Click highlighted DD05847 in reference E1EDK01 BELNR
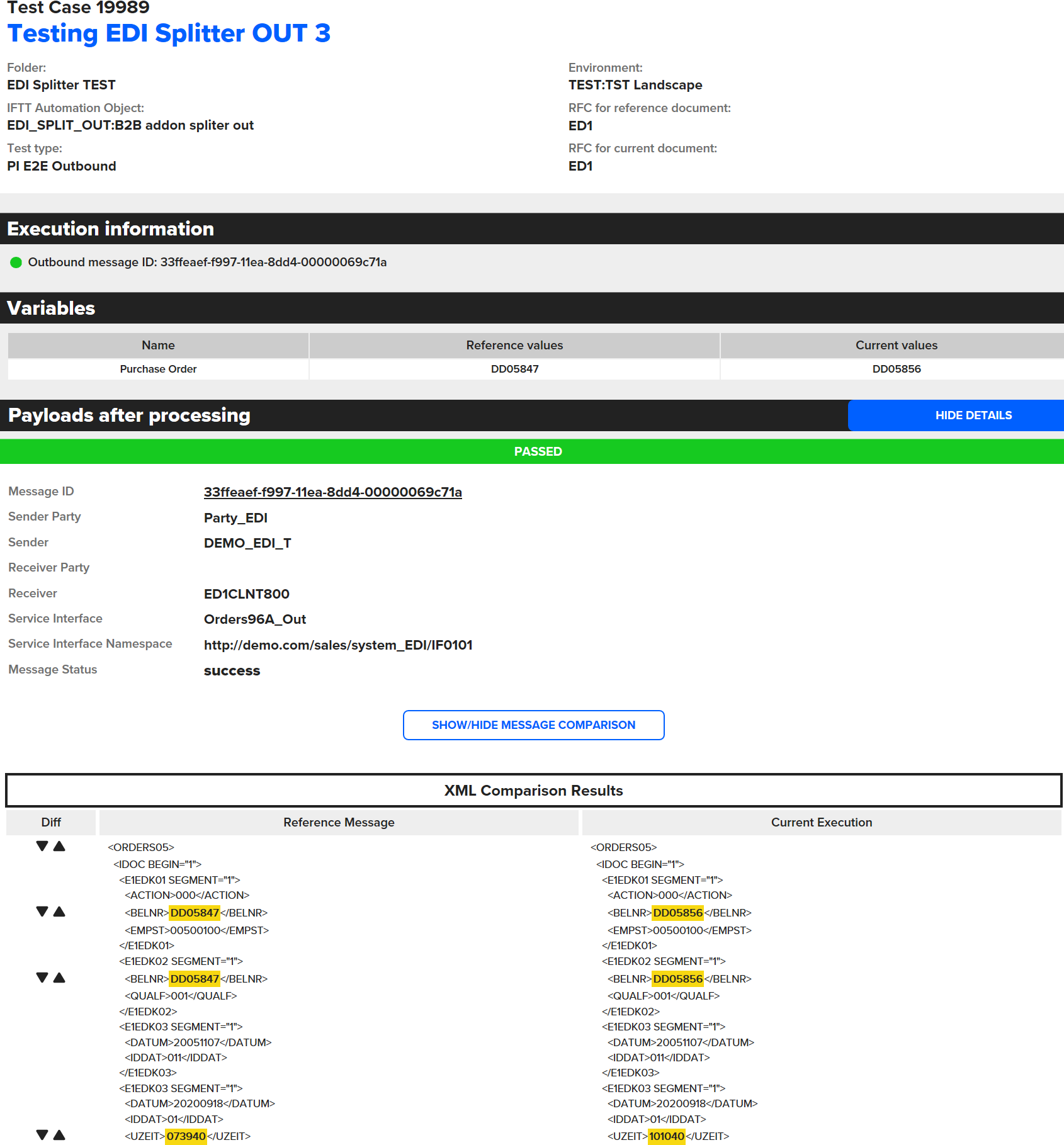Screen dimensions: 1064x1145 195,913
